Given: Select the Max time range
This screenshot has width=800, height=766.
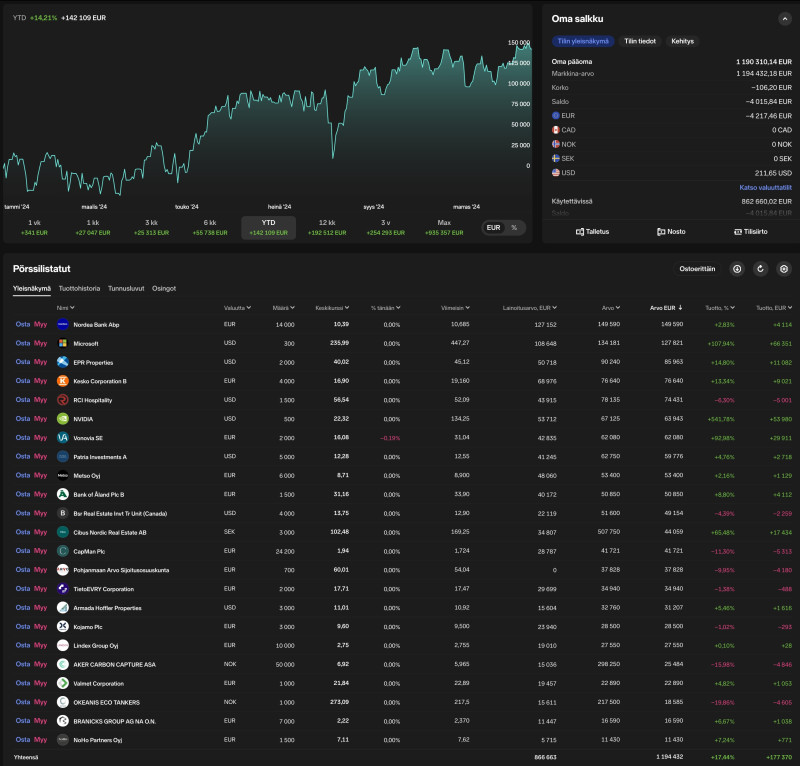Looking at the screenshot, I should pos(444,228).
